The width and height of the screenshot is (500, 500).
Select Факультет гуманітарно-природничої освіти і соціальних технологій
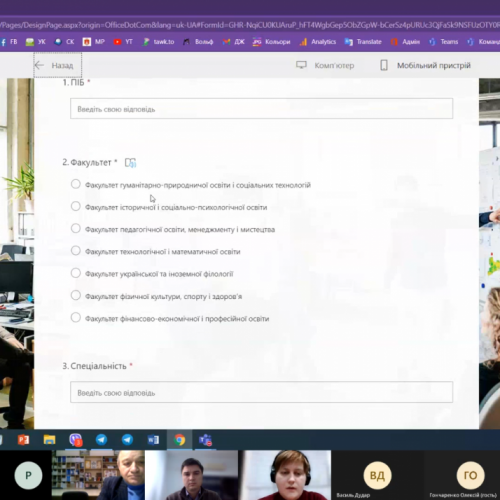(x=191, y=185)
